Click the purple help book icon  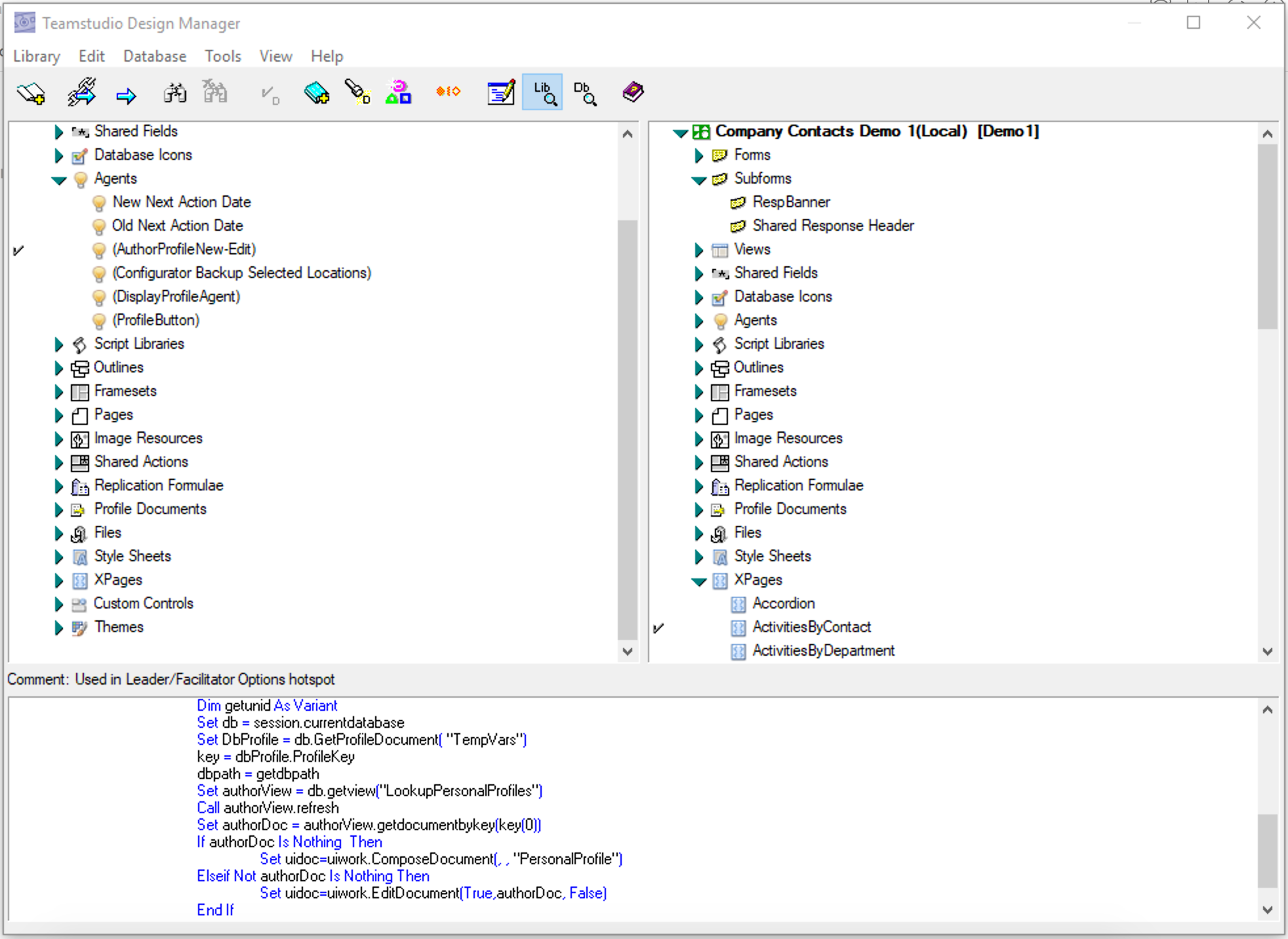633,92
